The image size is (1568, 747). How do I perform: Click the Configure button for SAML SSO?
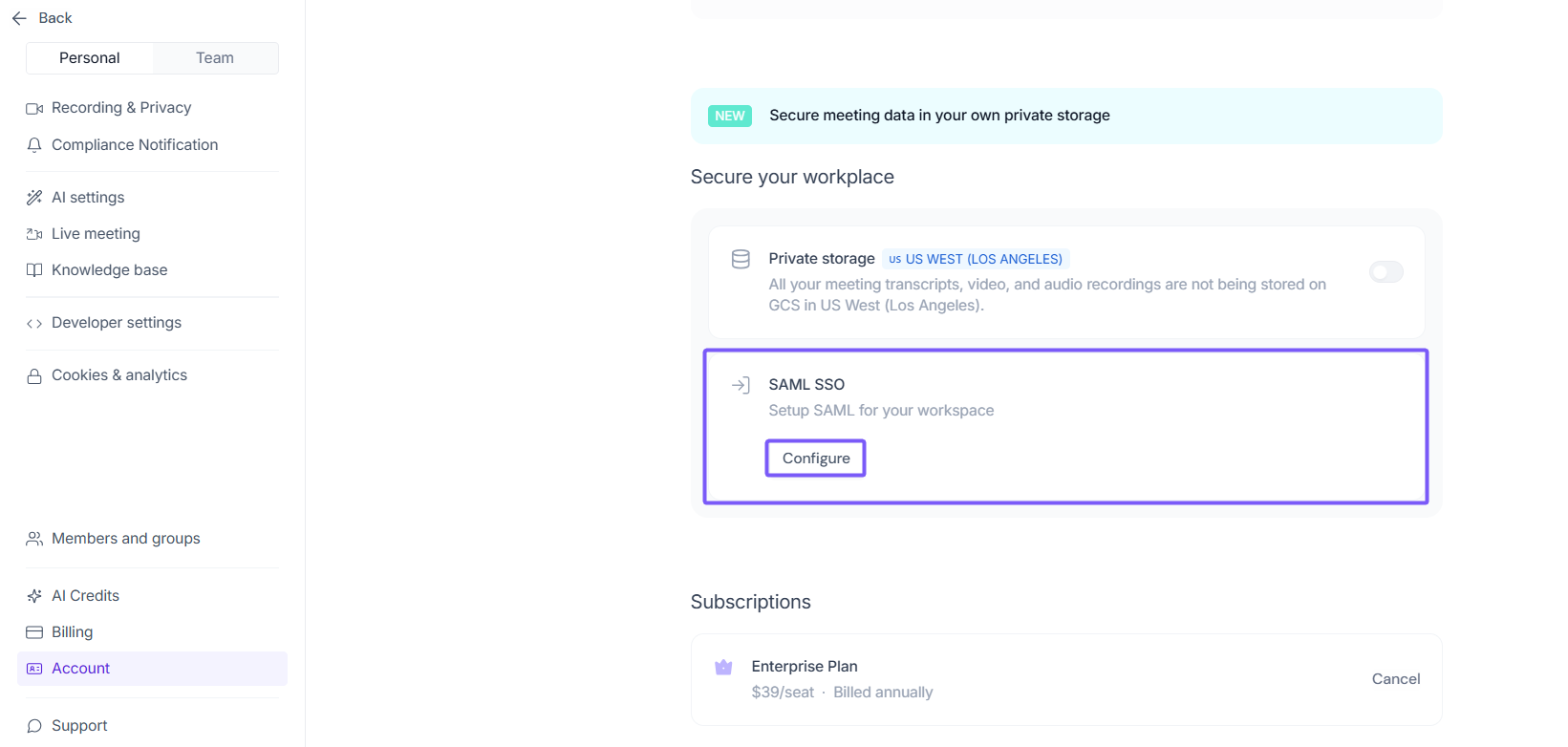(x=816, y=459)
